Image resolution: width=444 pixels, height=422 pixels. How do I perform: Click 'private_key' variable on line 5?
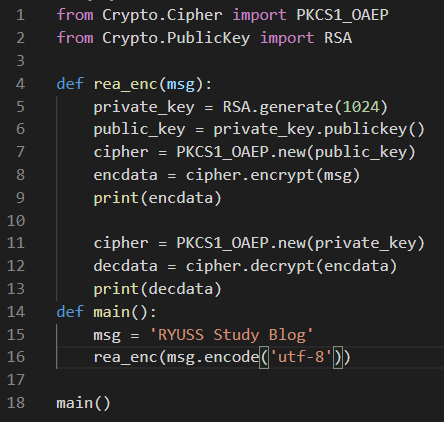point(144,107)
